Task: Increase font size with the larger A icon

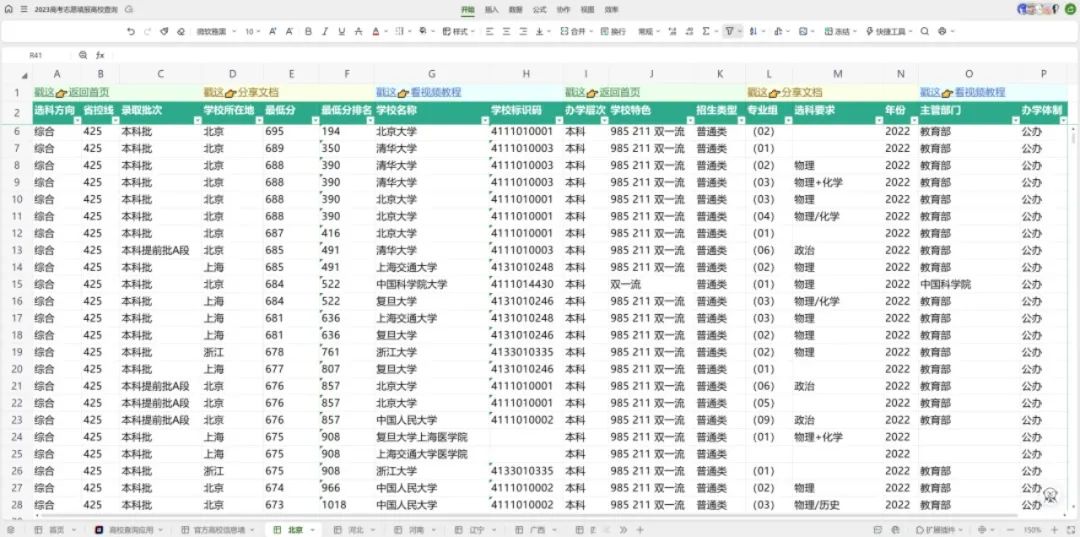Action: point(273,32)
